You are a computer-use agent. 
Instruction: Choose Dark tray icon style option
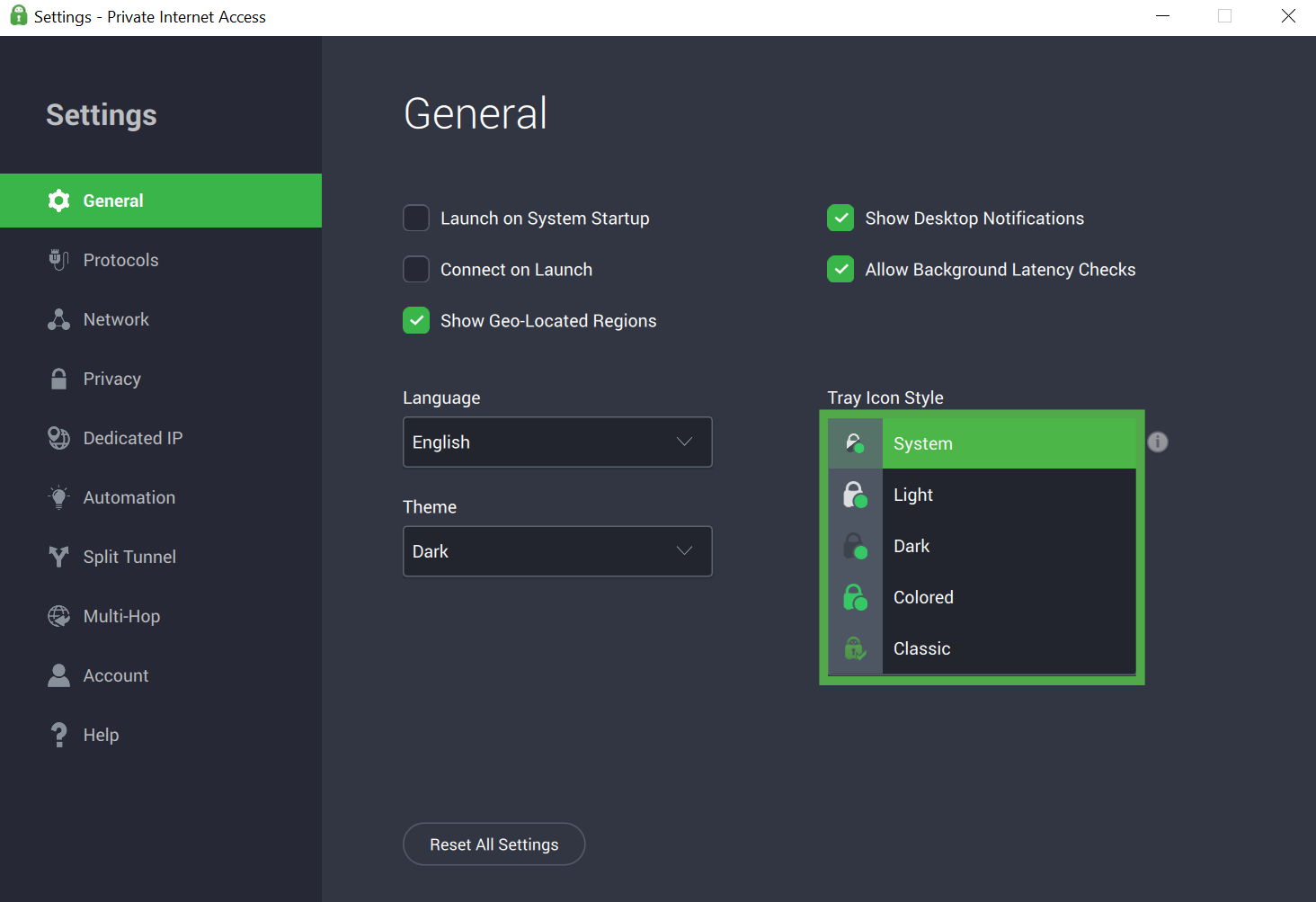click(x=982, y=546)
